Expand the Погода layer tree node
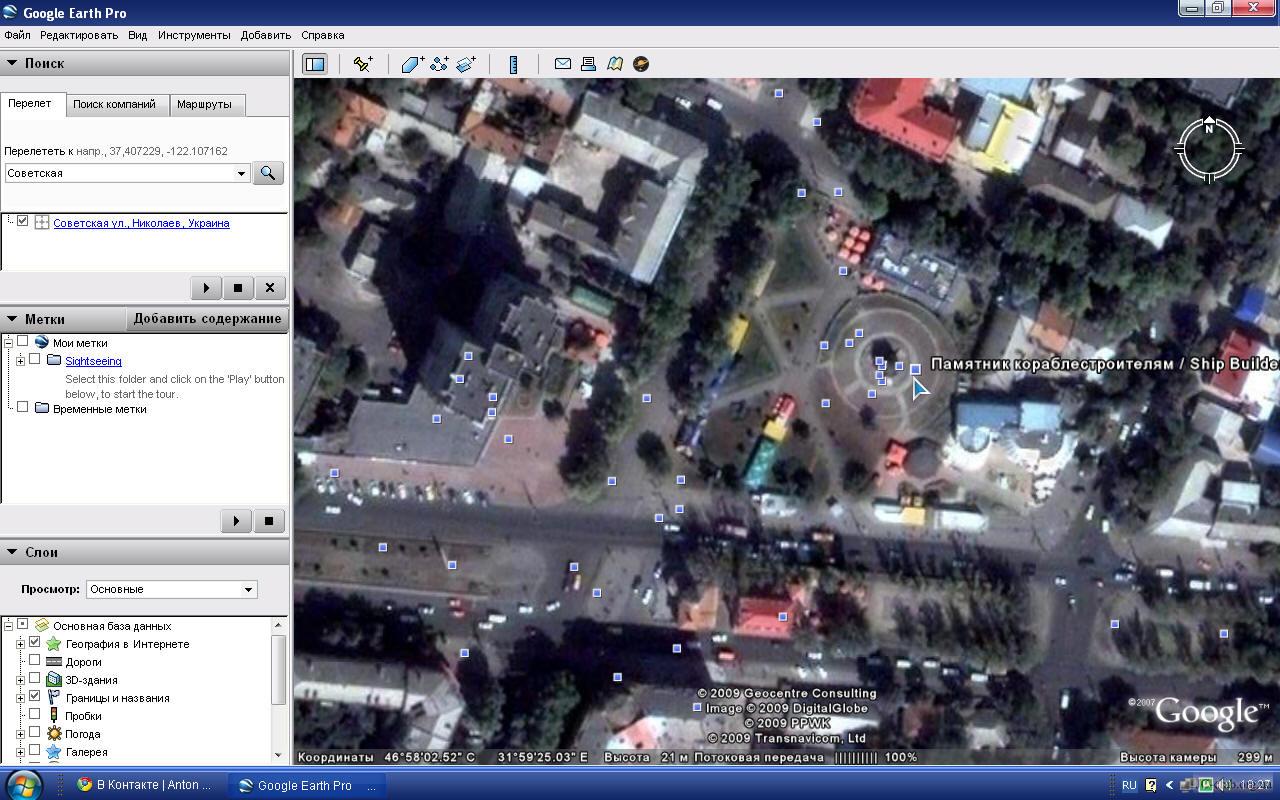 20,734
